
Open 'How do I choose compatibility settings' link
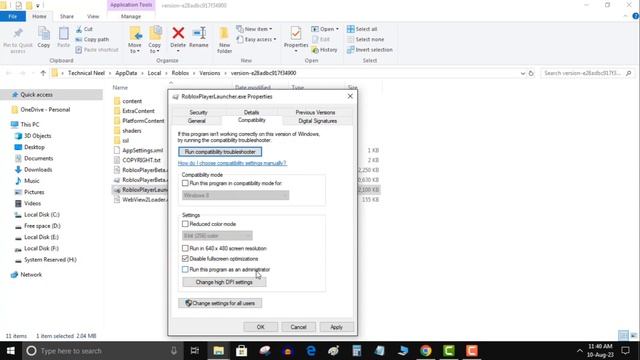232,163
